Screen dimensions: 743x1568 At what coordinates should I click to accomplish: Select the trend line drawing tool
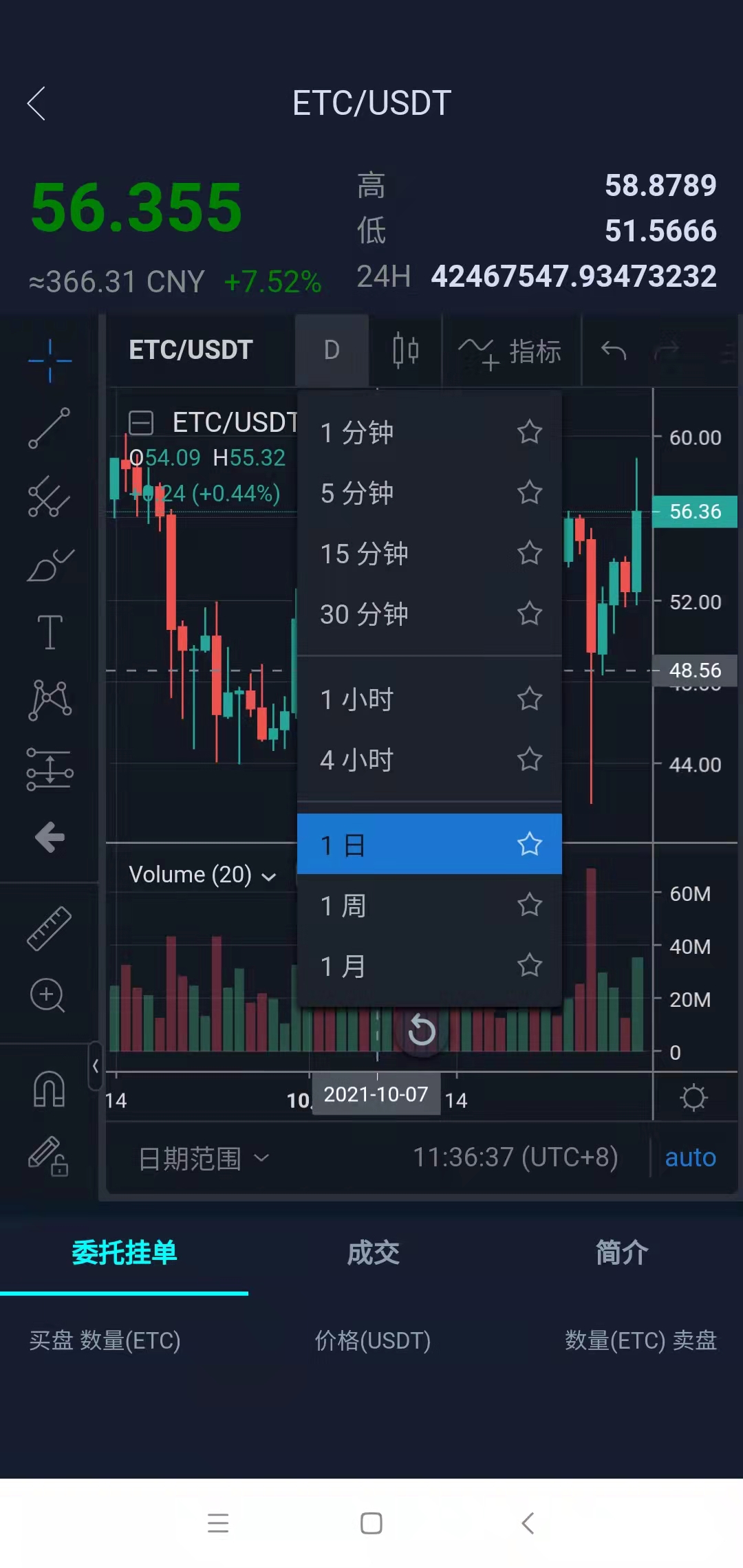point(49,428)
